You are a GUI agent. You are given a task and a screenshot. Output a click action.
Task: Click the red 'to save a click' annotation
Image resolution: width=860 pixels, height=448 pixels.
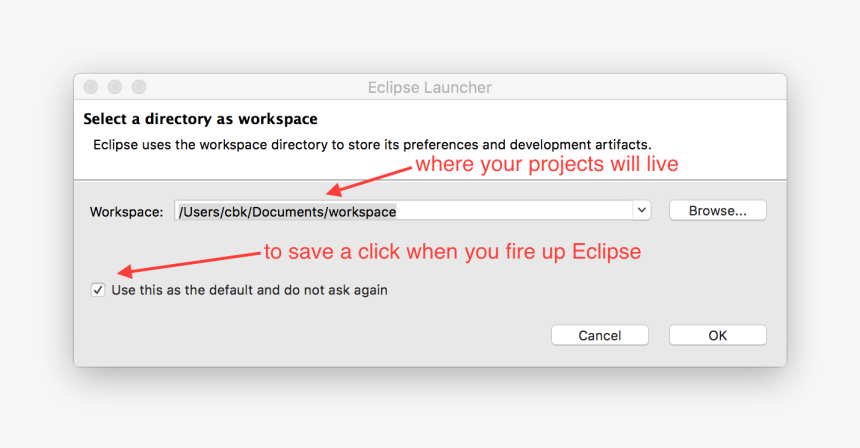point(452,252)
